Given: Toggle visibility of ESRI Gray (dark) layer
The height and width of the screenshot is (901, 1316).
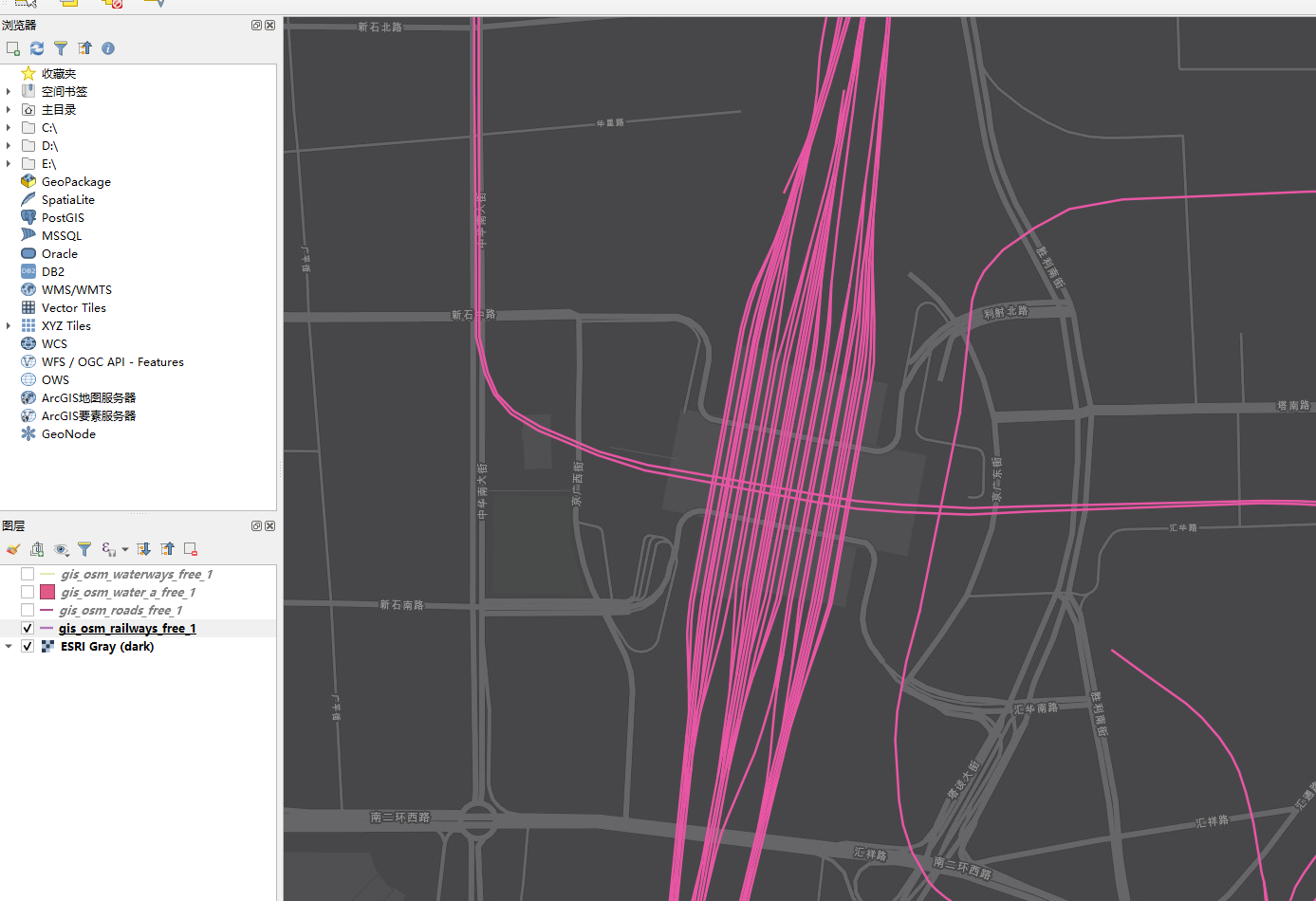Looking at the screenshot, I should coord(28,646).
